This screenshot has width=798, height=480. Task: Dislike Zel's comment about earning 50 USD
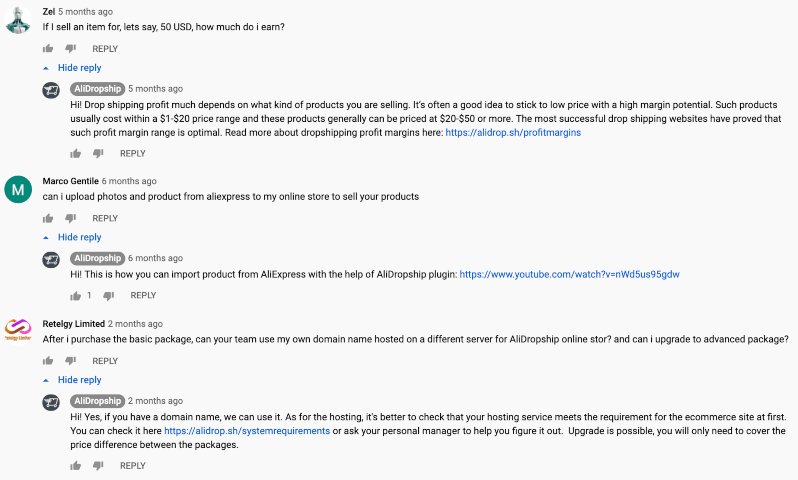coord(70,48)
